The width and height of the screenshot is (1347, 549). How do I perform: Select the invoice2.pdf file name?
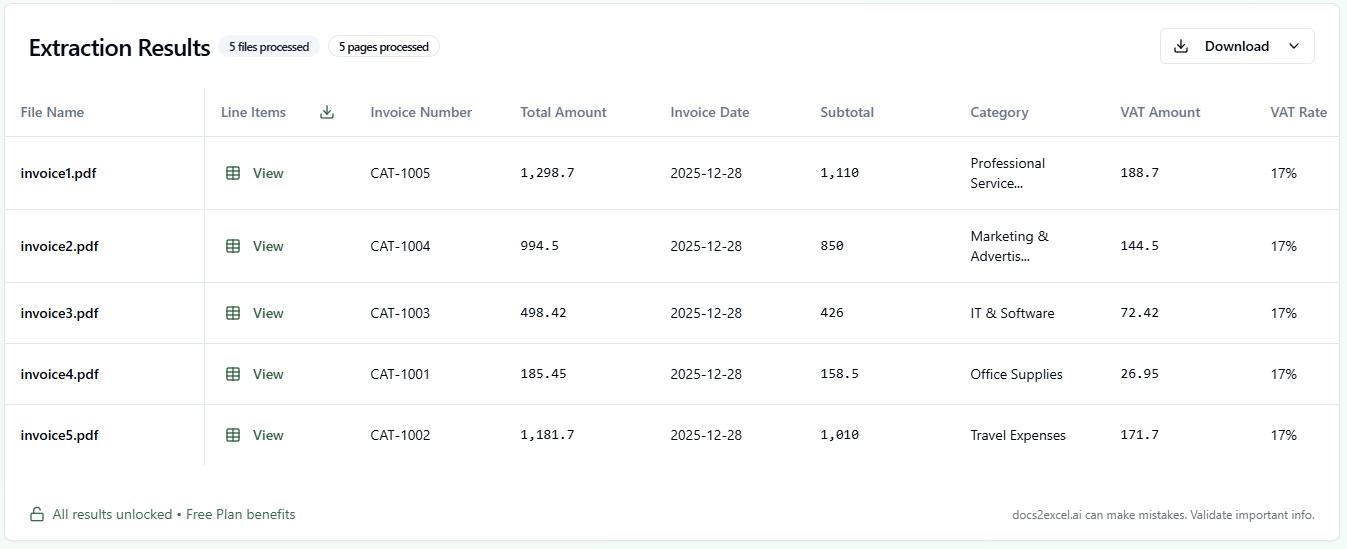(x=59, y=246)
